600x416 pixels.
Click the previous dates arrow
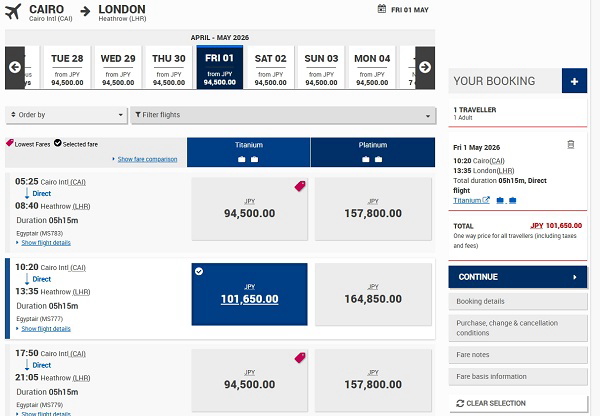pos(15,67)
